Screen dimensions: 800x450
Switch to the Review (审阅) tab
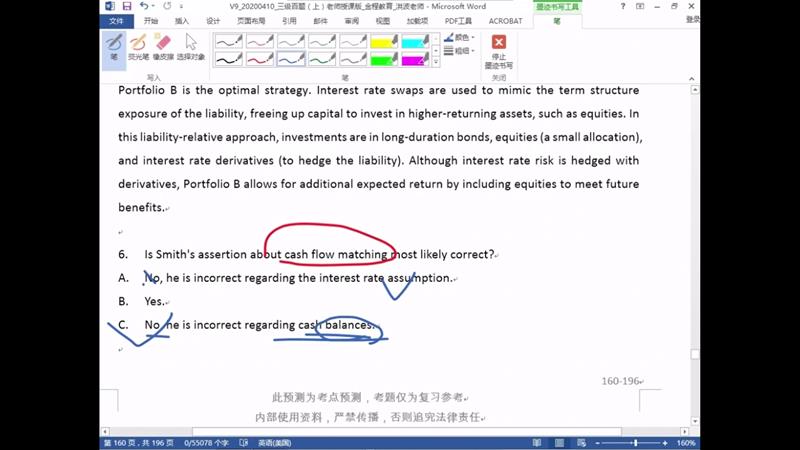(352, 21)
